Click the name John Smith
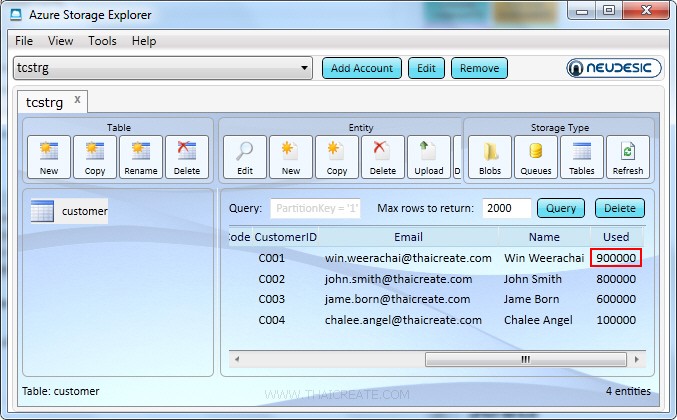The width and height of the screenshot is (677, 420). 533,279
